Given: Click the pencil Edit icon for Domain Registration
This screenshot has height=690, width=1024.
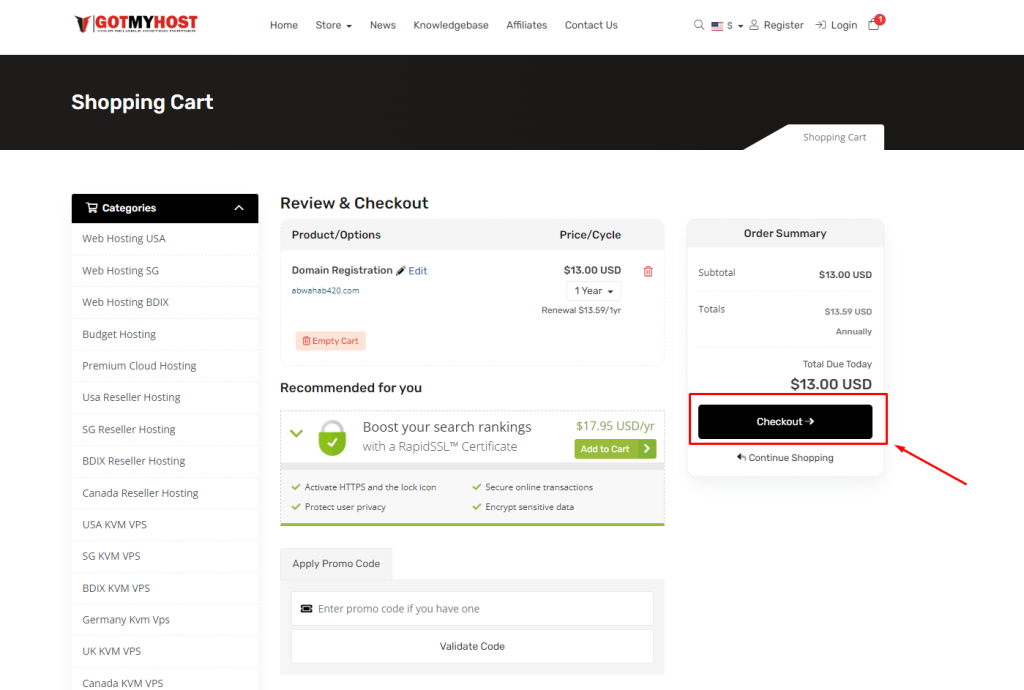Looking at the screenshot, I should [401, 271].
